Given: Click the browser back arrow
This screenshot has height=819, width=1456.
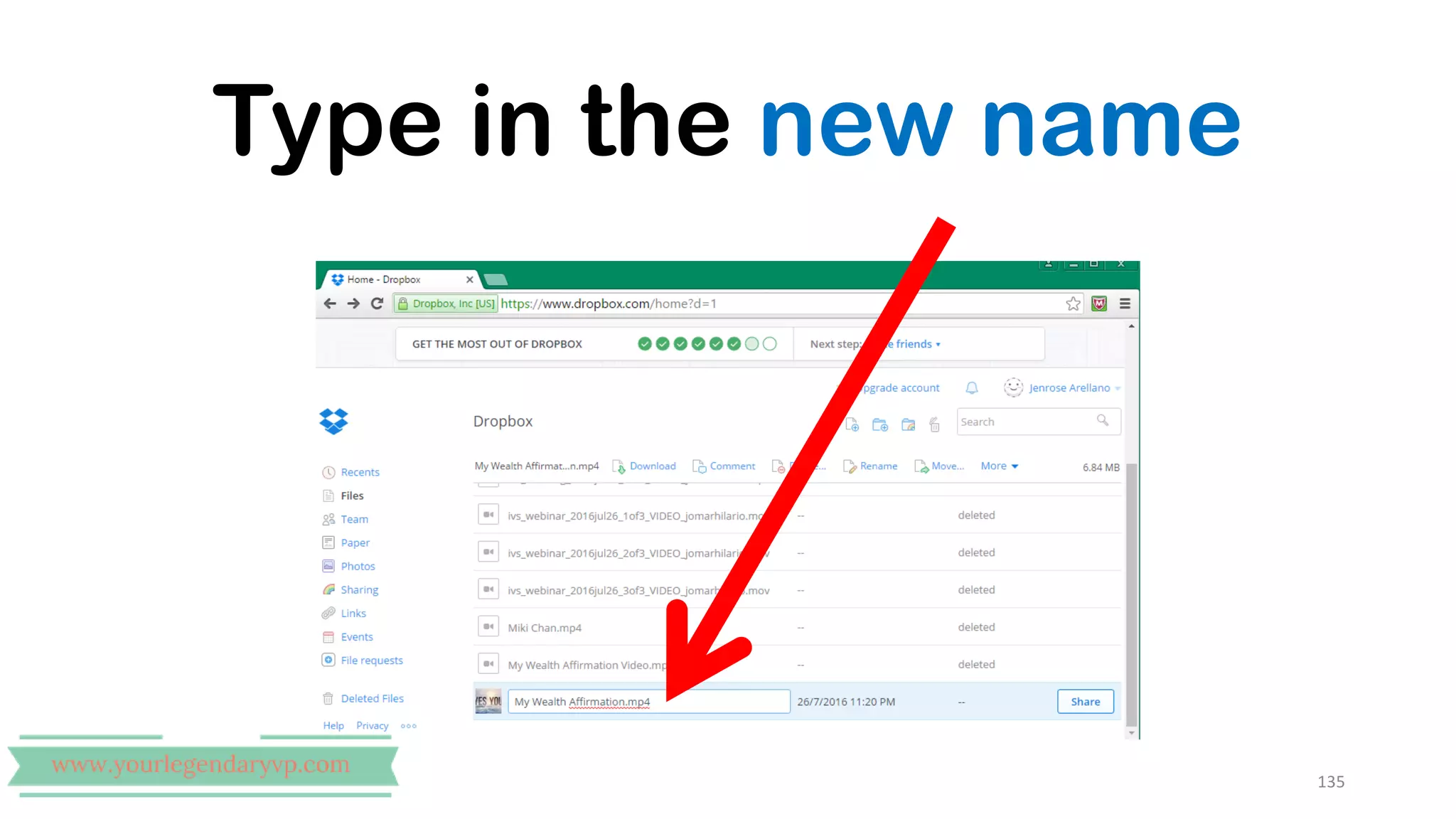Looking at the screenshot, I should click(329, 304).
